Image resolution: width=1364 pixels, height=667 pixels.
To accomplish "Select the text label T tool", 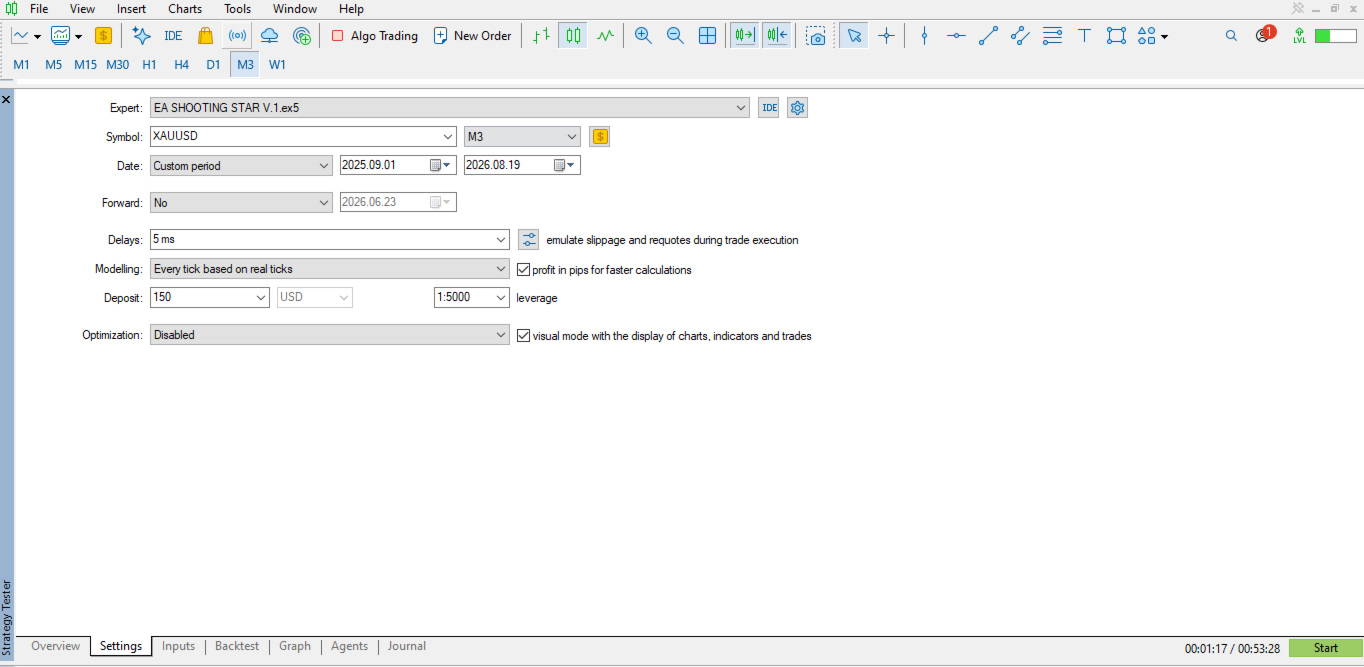I will pyautogui.click(x=1084, y=36).
